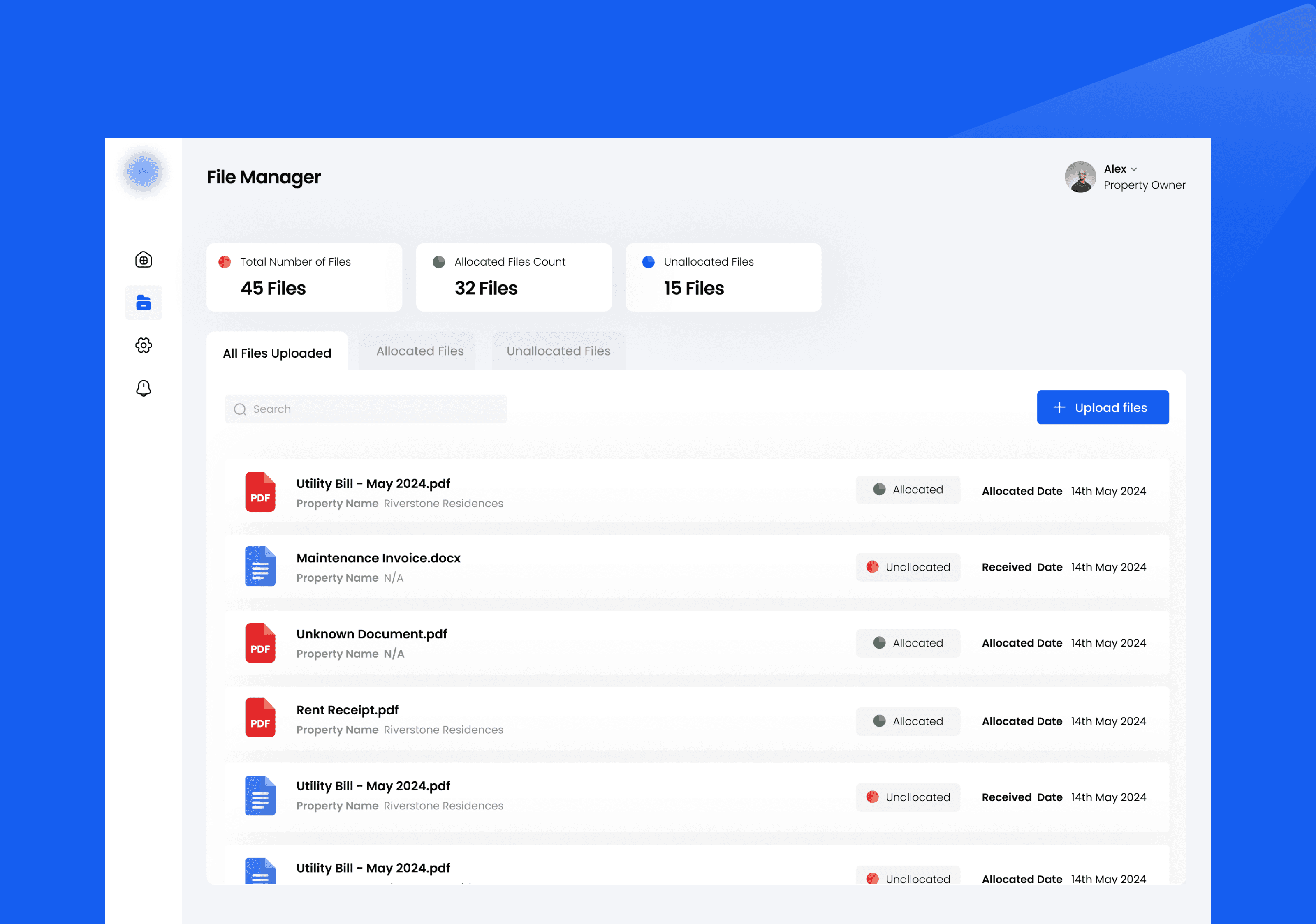Image resolution: width=1316 pixels, height=924 pixels.
Task: Open the settings gear in sidebar
Action: [143, 345]
